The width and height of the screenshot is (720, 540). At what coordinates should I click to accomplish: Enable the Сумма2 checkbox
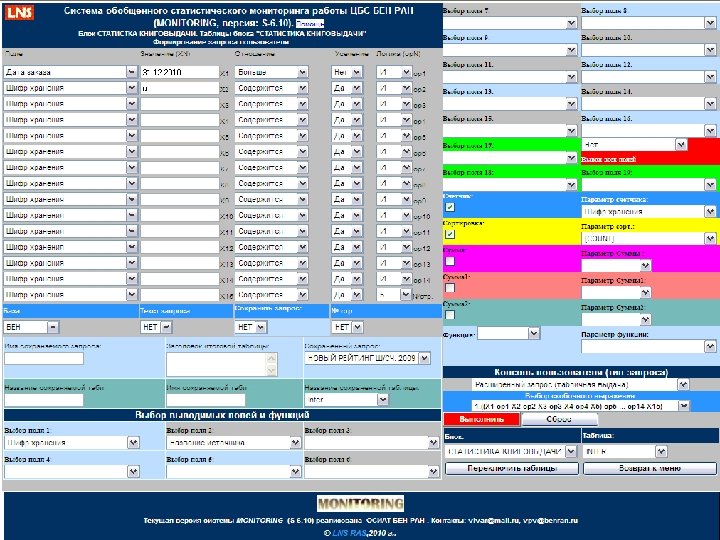coord(450,315)
